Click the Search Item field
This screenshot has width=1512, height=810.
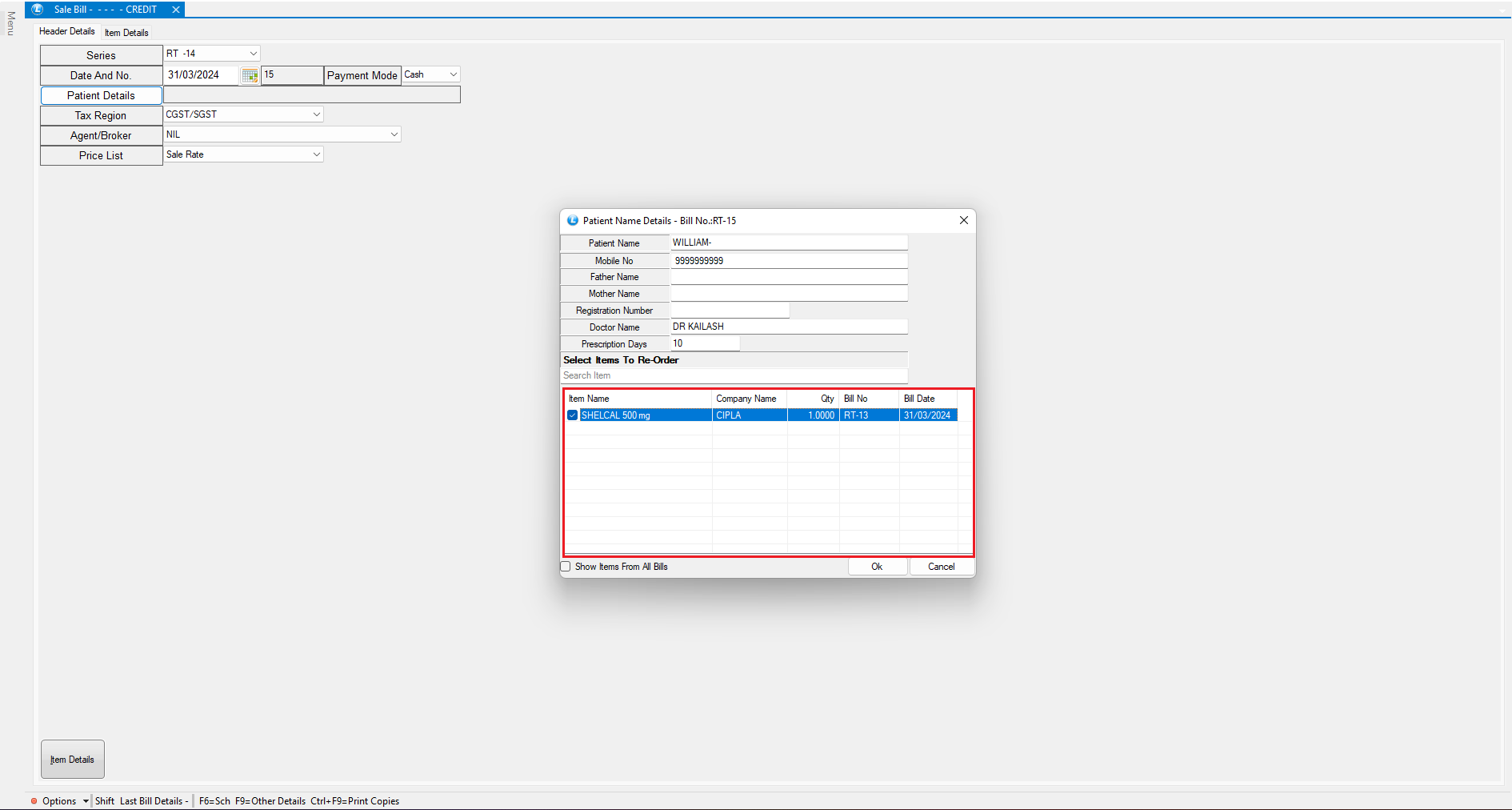(734, 375)
